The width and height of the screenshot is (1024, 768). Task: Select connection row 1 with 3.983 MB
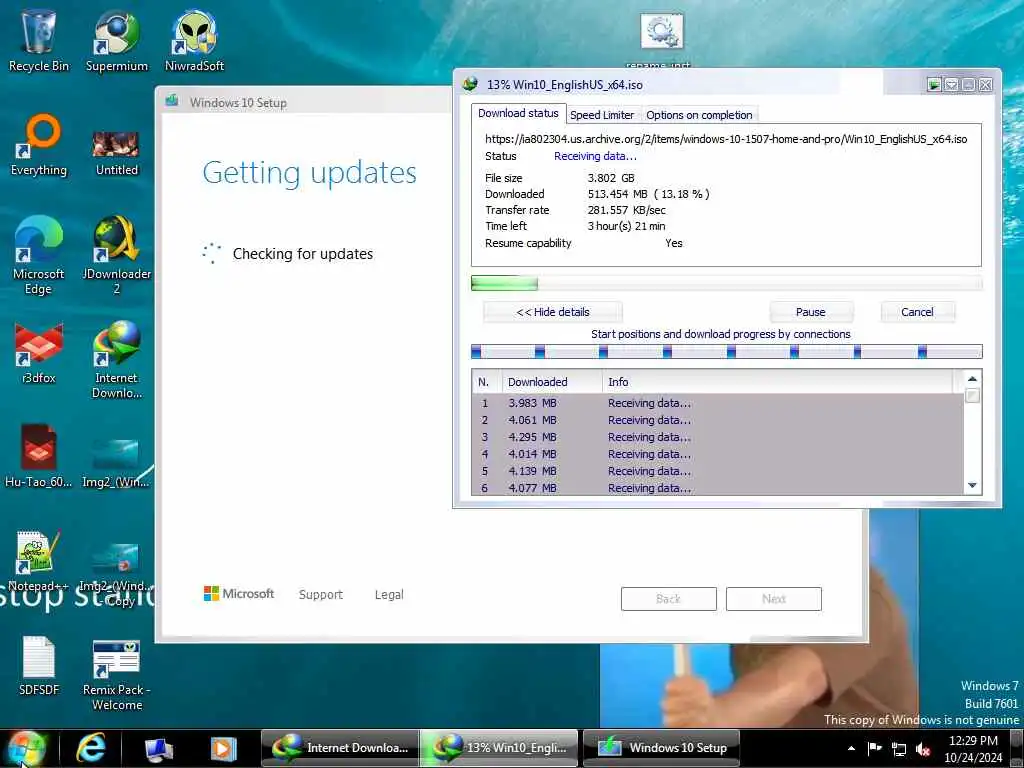pos(717,403)
